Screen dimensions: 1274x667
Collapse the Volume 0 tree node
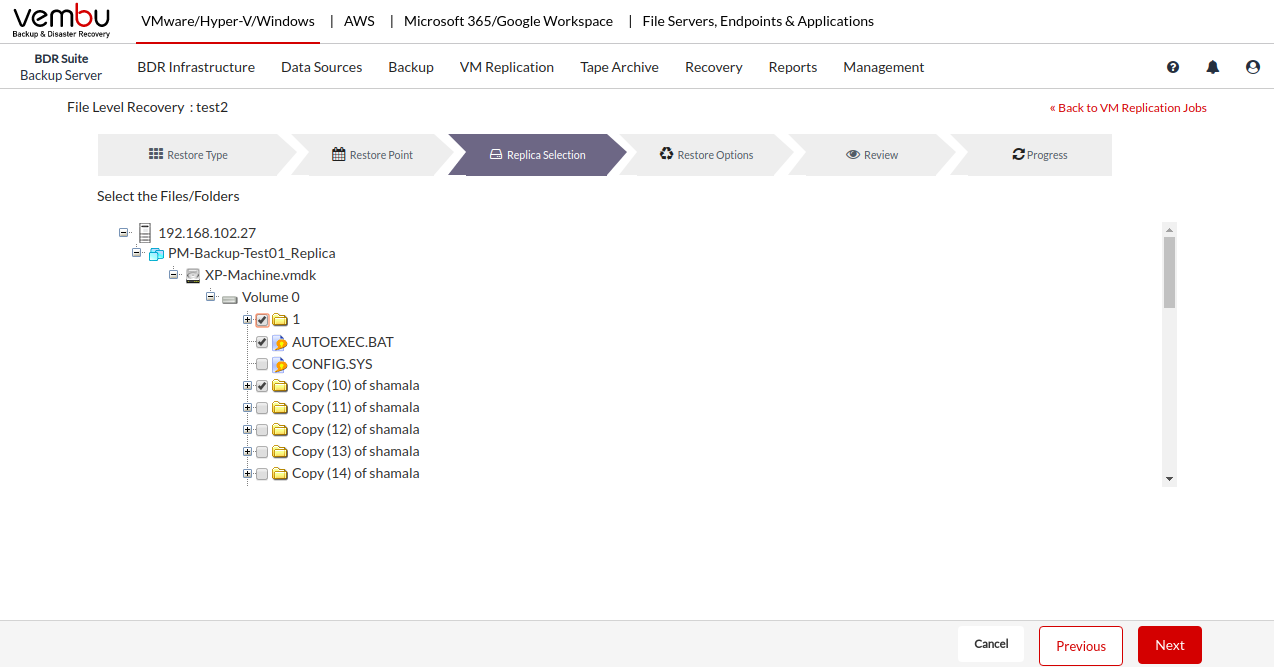[211, 297]
